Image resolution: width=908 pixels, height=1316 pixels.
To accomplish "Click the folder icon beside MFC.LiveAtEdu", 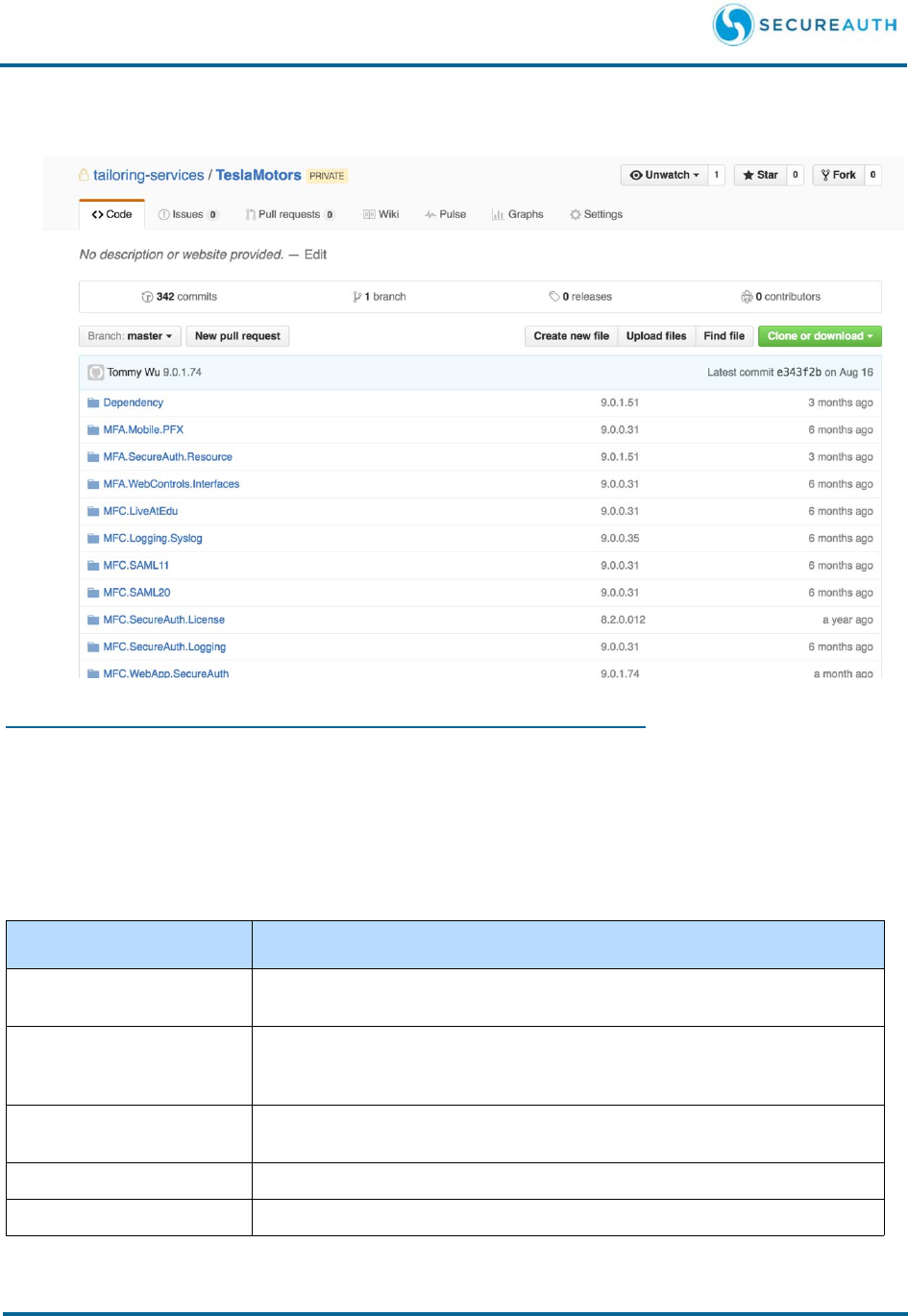I will click(x=93, y=511).
